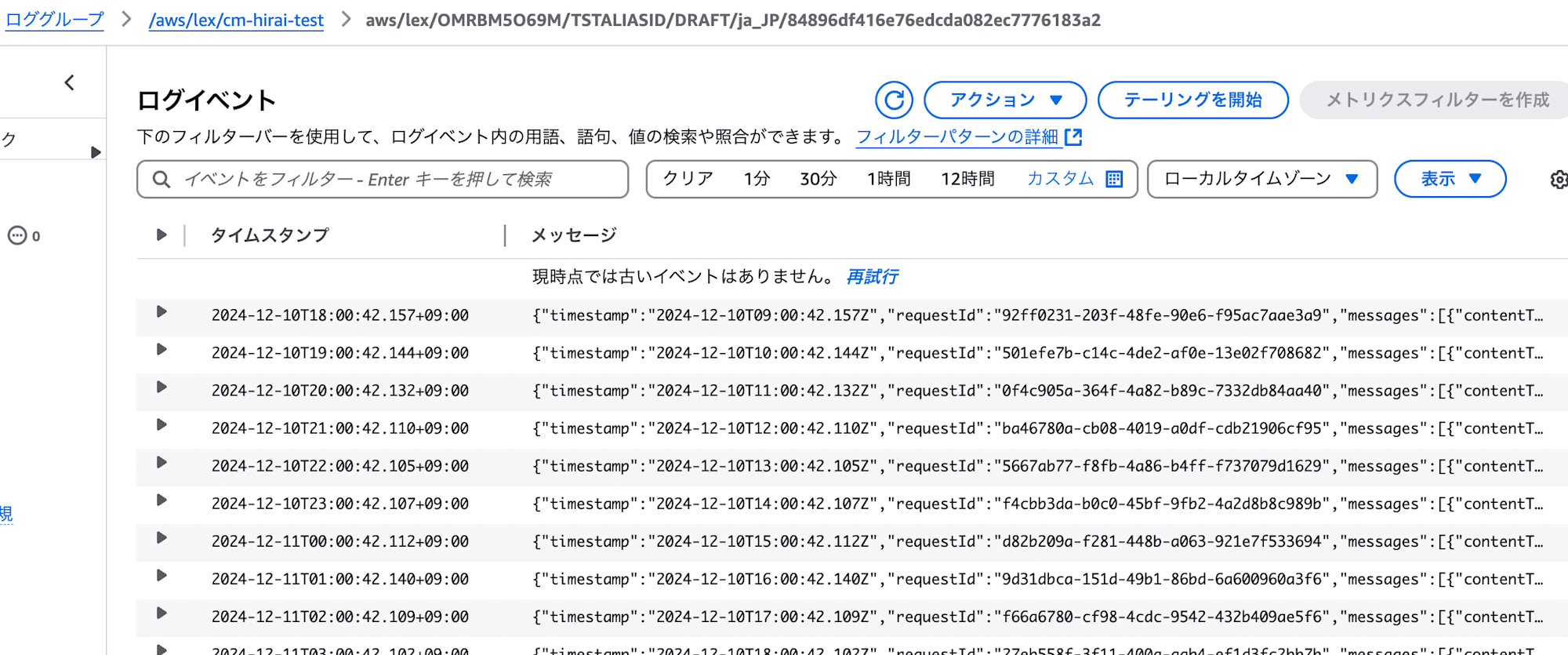Click timestamp 2024-12-10T18:00:42.157+09:00
The image size is (1568, 655).
tap(340, 315)
